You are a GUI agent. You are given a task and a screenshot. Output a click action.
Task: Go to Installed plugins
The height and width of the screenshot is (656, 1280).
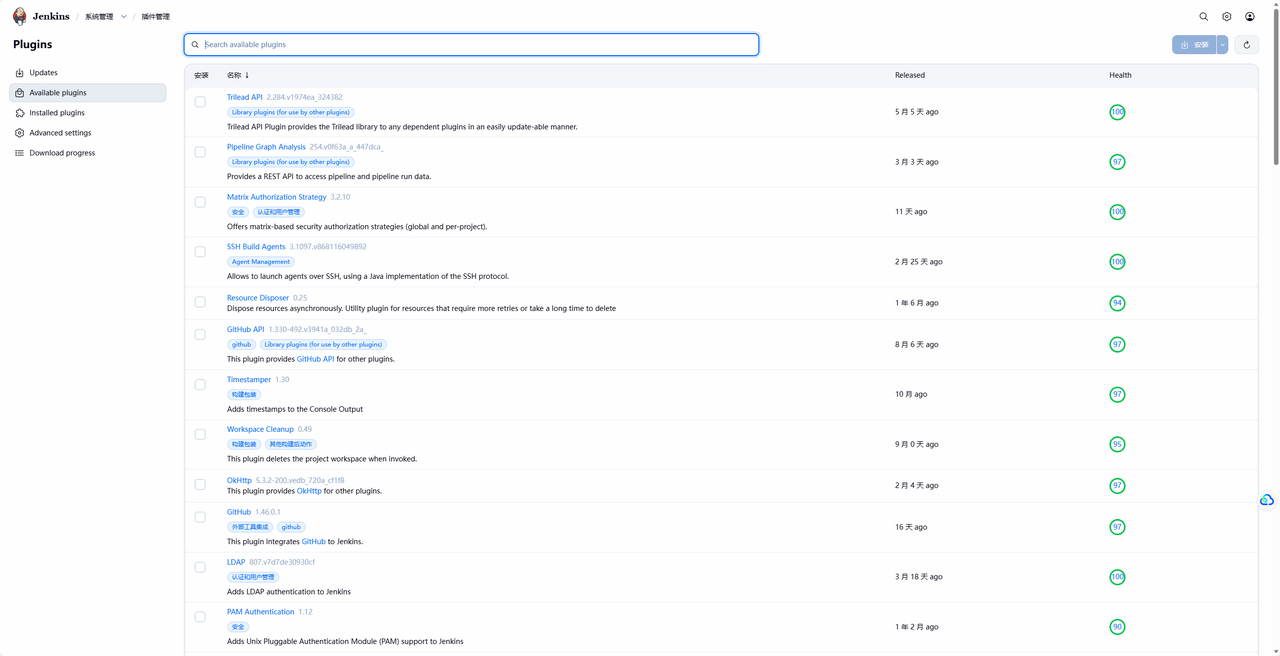tap(88, 113)
